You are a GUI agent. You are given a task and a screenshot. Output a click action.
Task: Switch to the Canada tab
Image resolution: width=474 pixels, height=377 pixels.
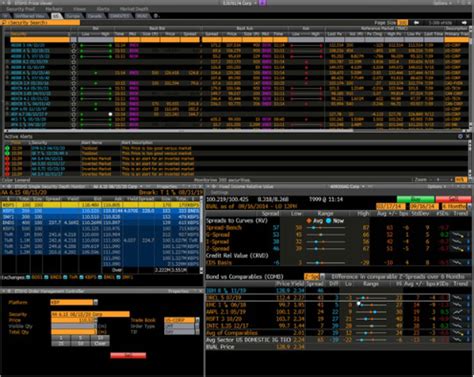(95, 16)
